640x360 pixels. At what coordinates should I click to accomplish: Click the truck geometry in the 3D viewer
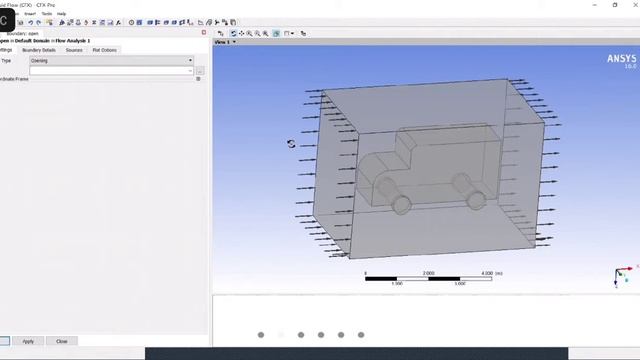click(x=429, y=168)
